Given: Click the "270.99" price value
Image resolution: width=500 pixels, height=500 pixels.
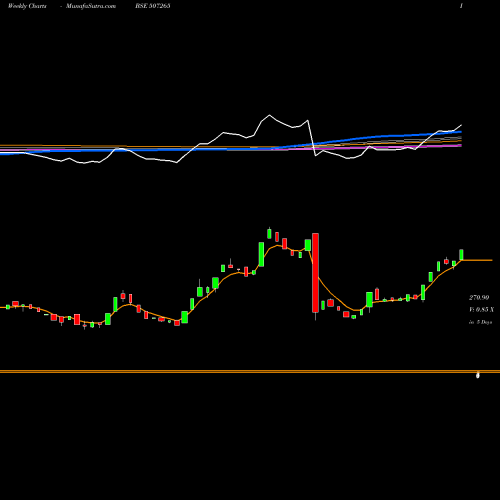Looking at the screenshot, I should 479,297.
